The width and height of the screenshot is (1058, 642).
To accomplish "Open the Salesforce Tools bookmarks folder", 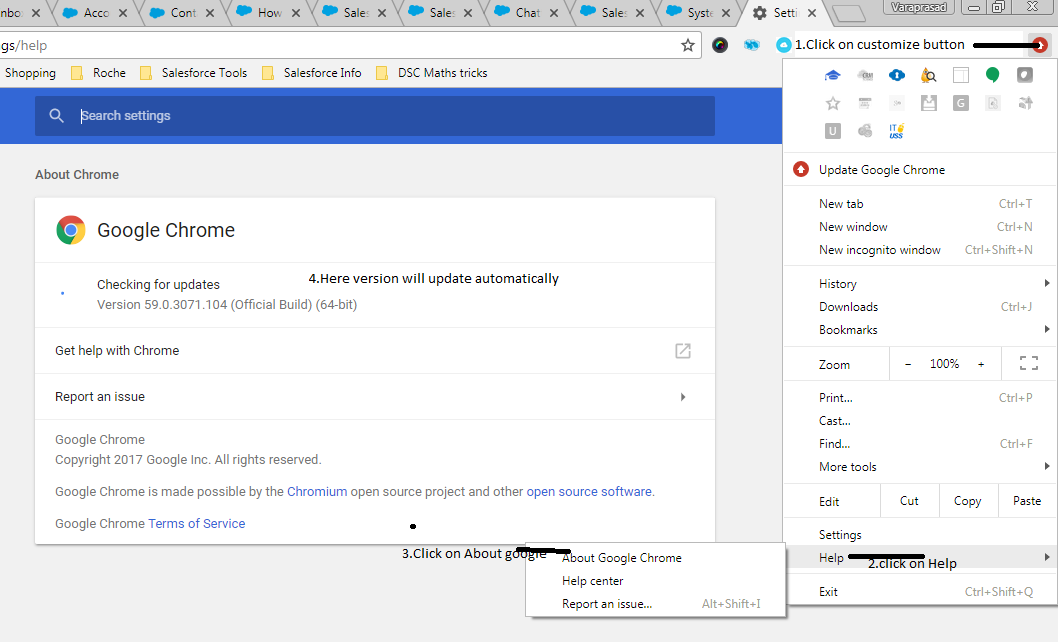I will (x=194, y=73).
